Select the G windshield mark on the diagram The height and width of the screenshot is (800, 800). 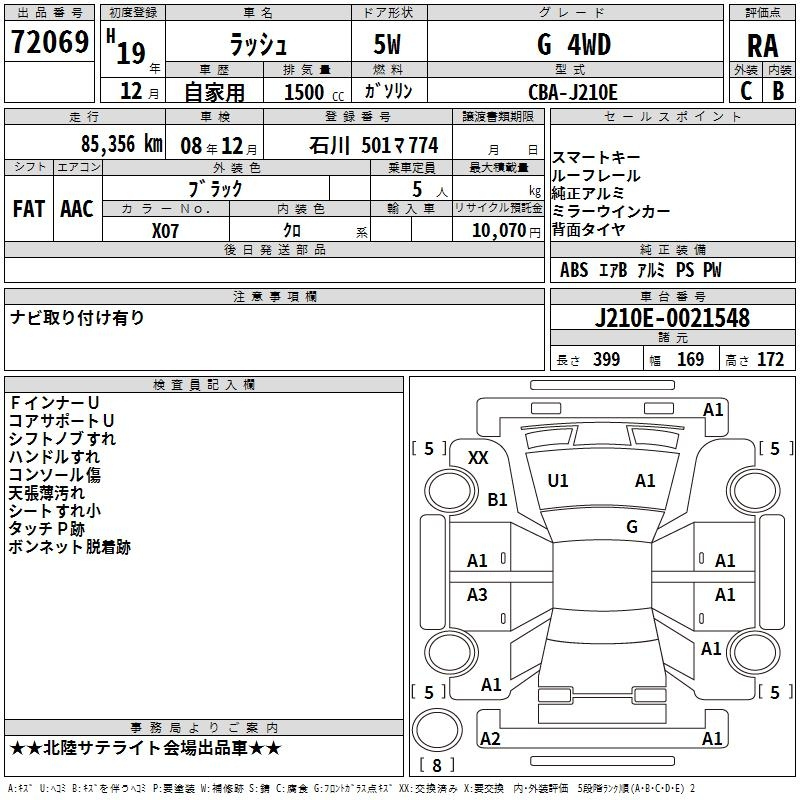click(x=632, y=526)
